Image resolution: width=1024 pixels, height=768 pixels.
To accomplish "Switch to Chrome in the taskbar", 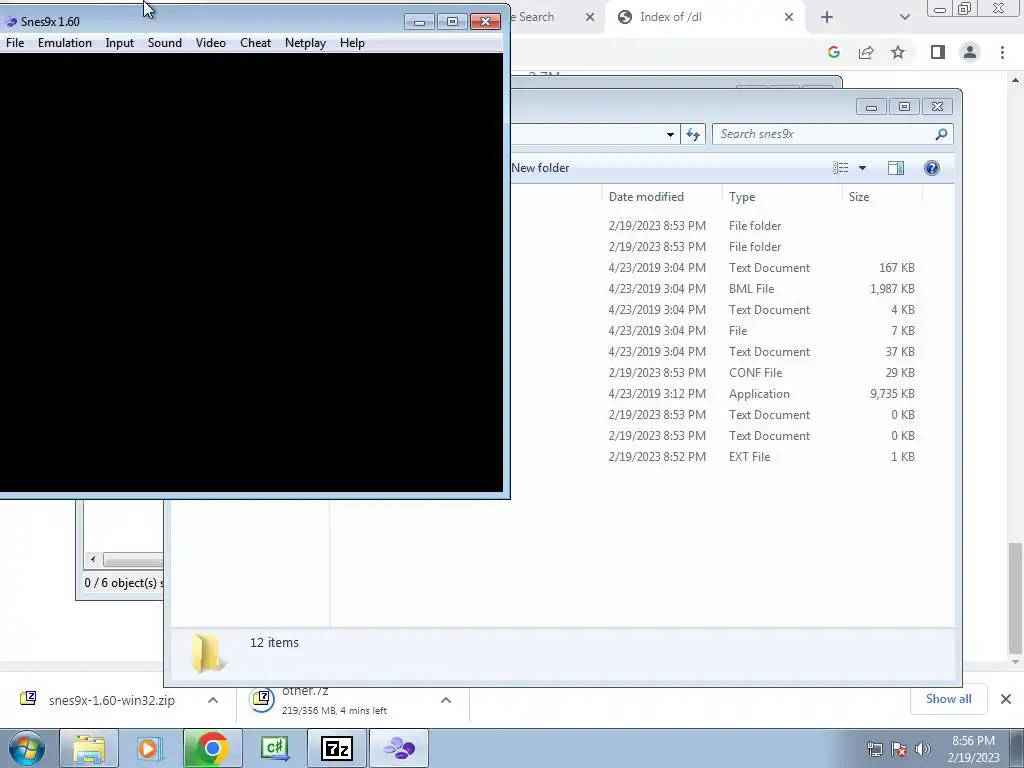I will coord(212,748).
